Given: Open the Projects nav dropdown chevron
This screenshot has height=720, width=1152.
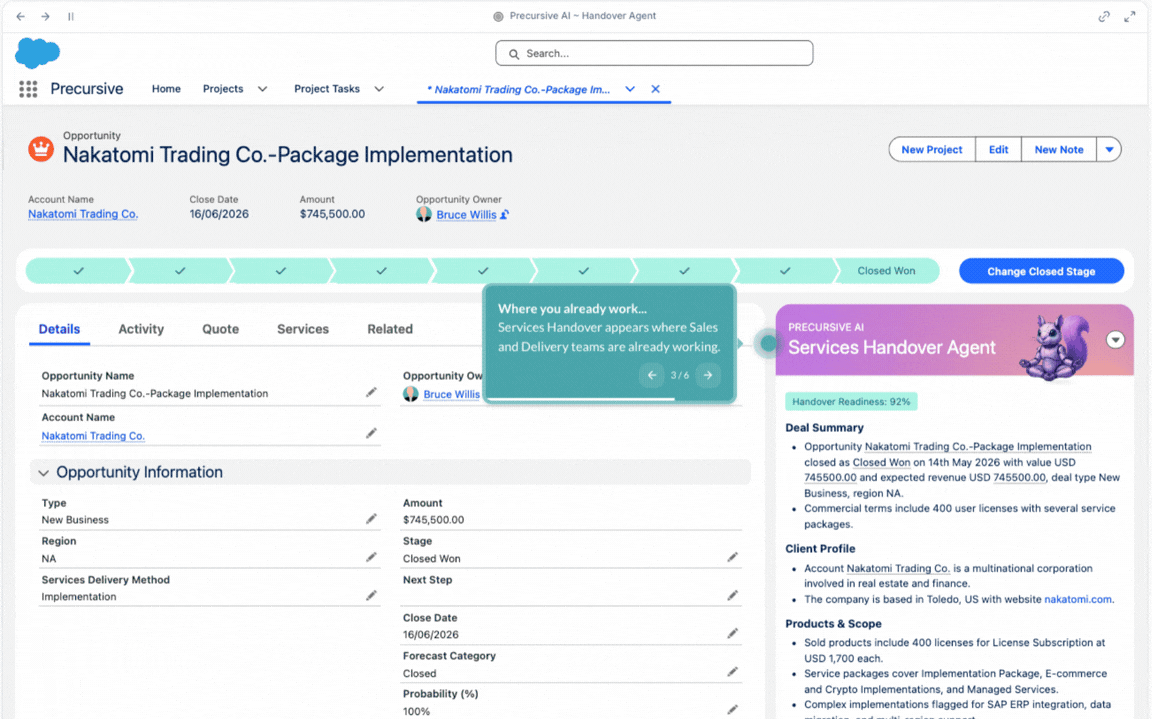Looking at the screenshot, I should tap(262, 89).
